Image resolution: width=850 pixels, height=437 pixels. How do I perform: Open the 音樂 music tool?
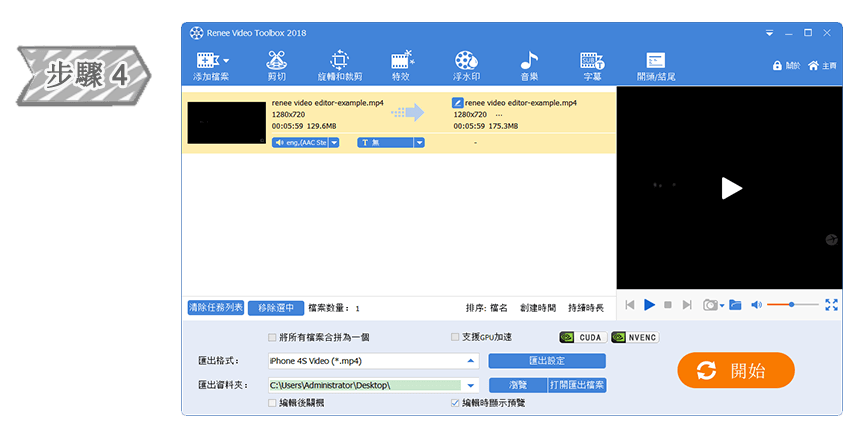coord(529,66)
